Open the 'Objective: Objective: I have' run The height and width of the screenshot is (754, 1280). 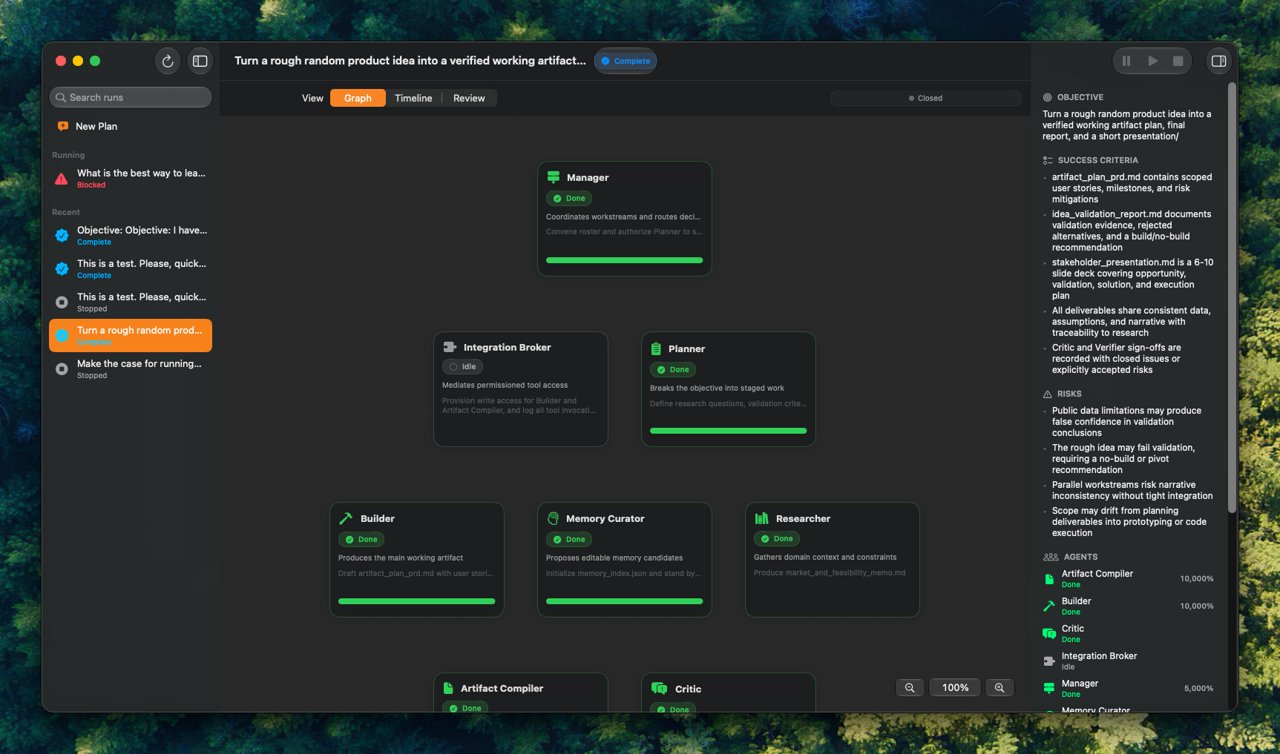[130, 235]
